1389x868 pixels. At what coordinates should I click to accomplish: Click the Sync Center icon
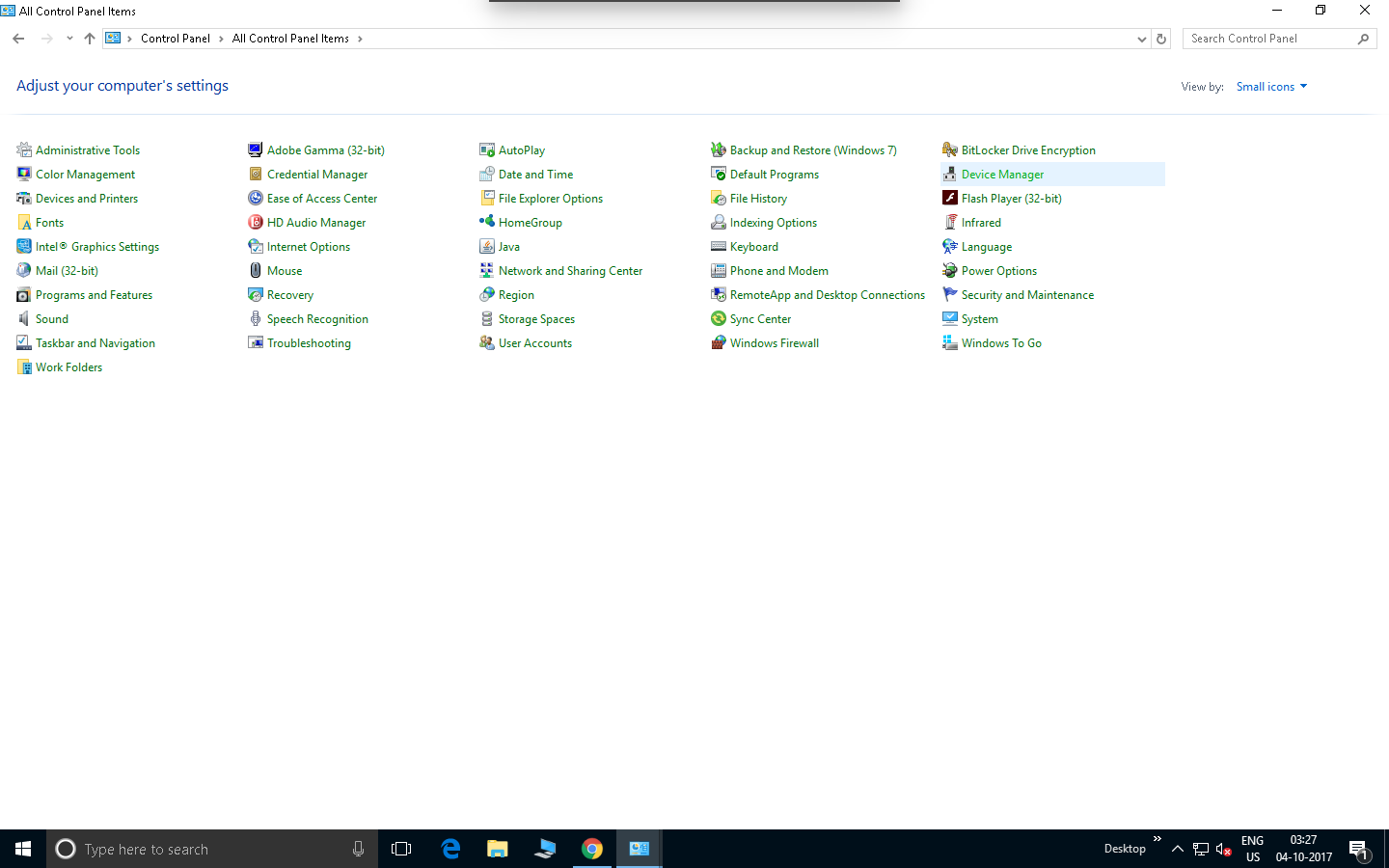coord(719,318)
